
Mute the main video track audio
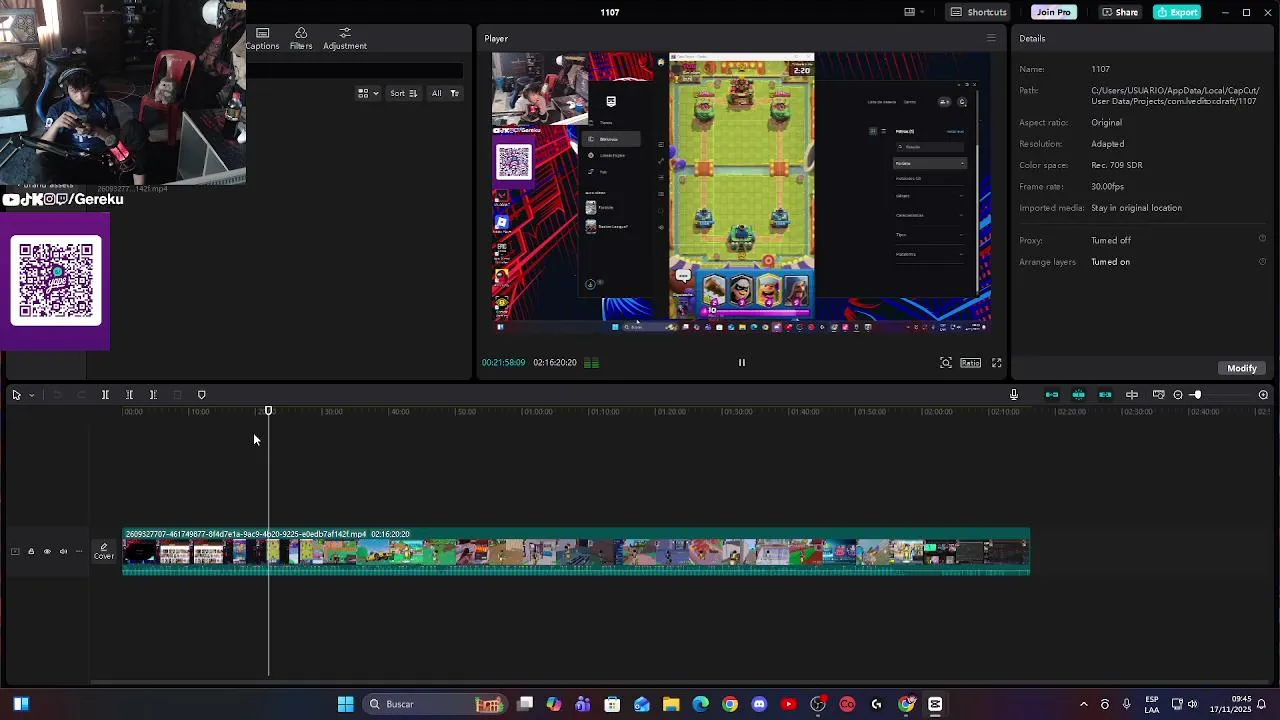[63, 551]
